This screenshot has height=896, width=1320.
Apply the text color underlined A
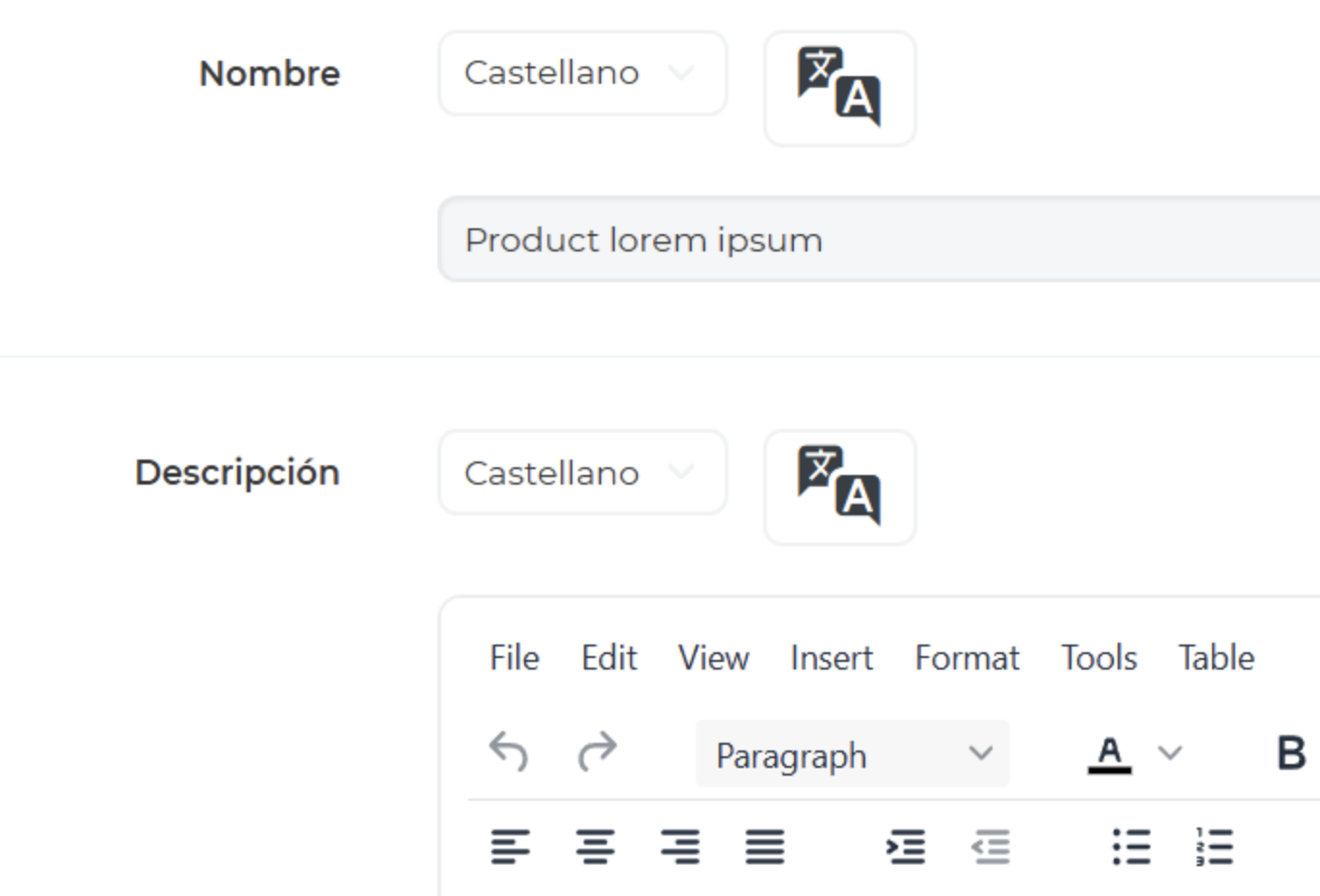click(1110, 753)
